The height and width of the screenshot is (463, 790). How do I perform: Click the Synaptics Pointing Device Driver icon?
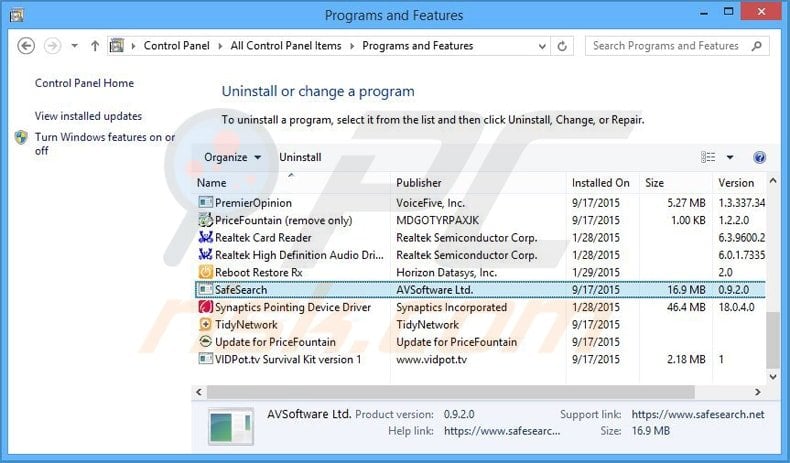pyautogui.click(x=205, y=307)
